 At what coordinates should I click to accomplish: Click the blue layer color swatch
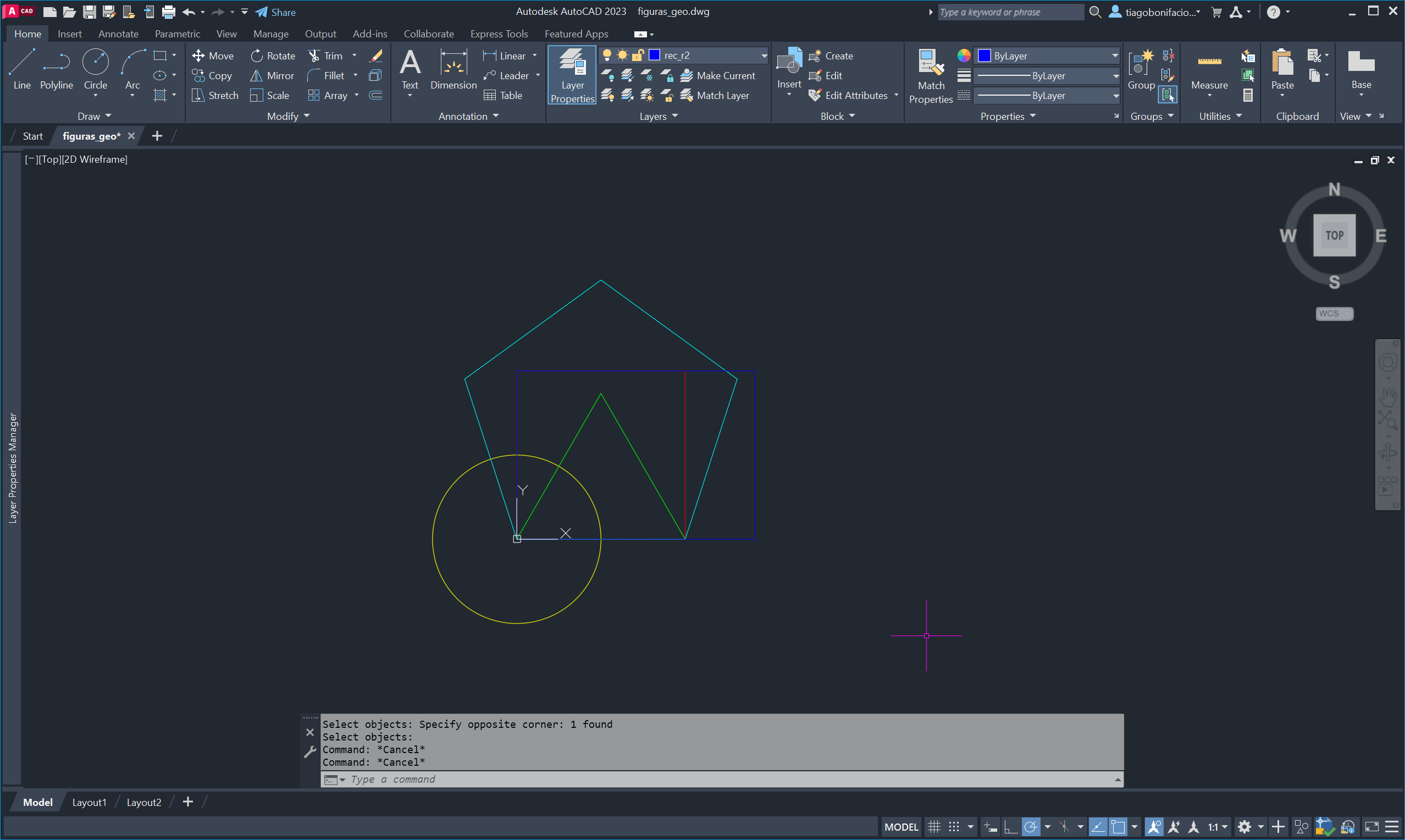click(x=654, y=56)
